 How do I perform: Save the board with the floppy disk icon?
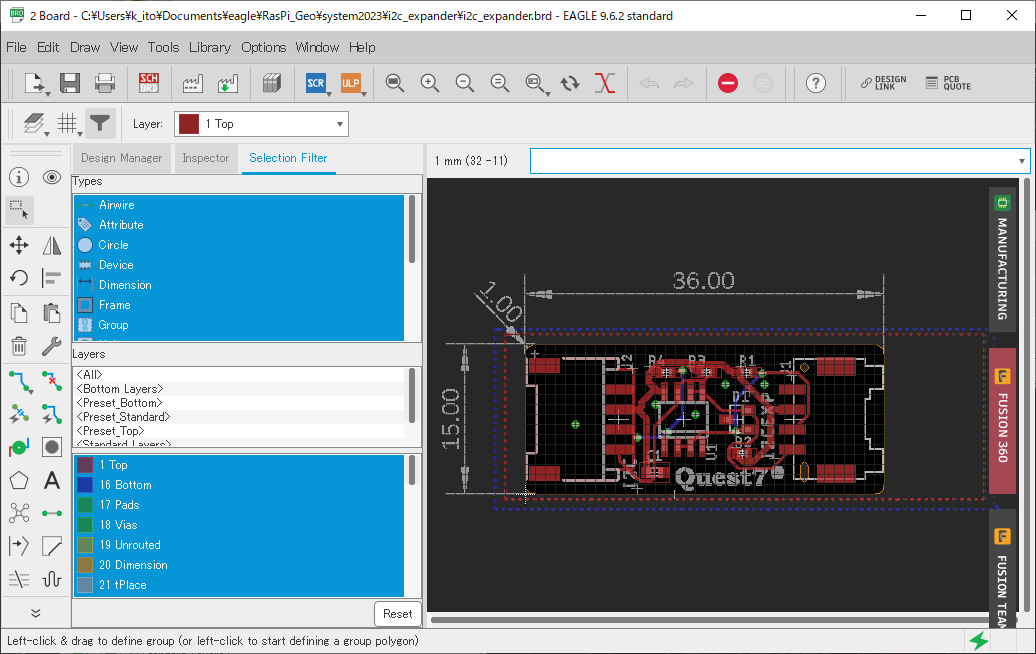[x=70, y=83]
